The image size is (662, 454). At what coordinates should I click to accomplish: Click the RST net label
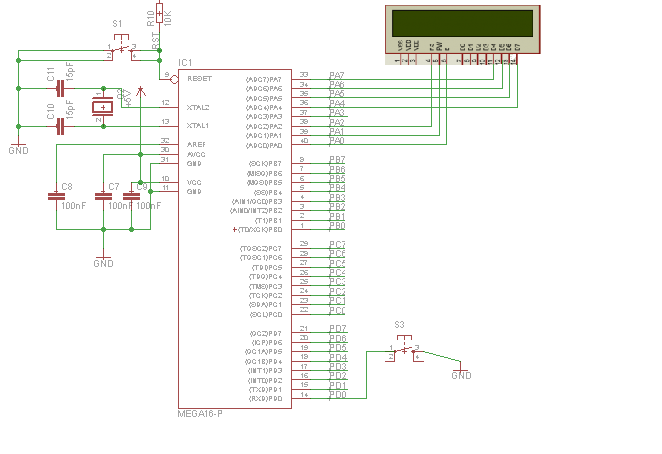(155, 41)
